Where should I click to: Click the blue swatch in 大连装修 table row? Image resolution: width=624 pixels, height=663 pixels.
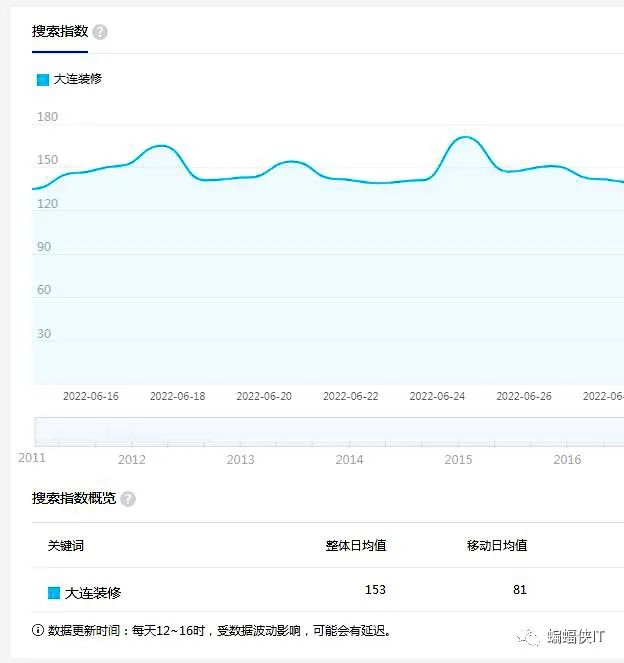tap(54, 593)
